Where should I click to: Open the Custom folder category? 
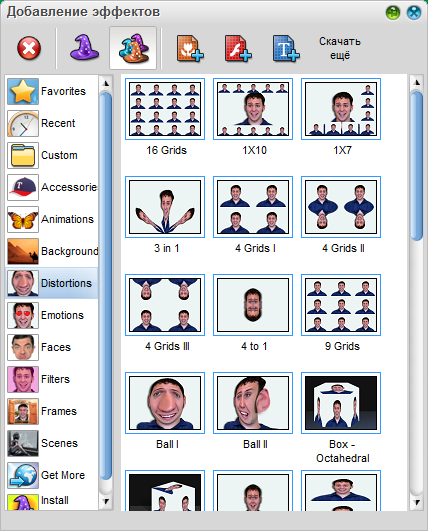(52, 155)
